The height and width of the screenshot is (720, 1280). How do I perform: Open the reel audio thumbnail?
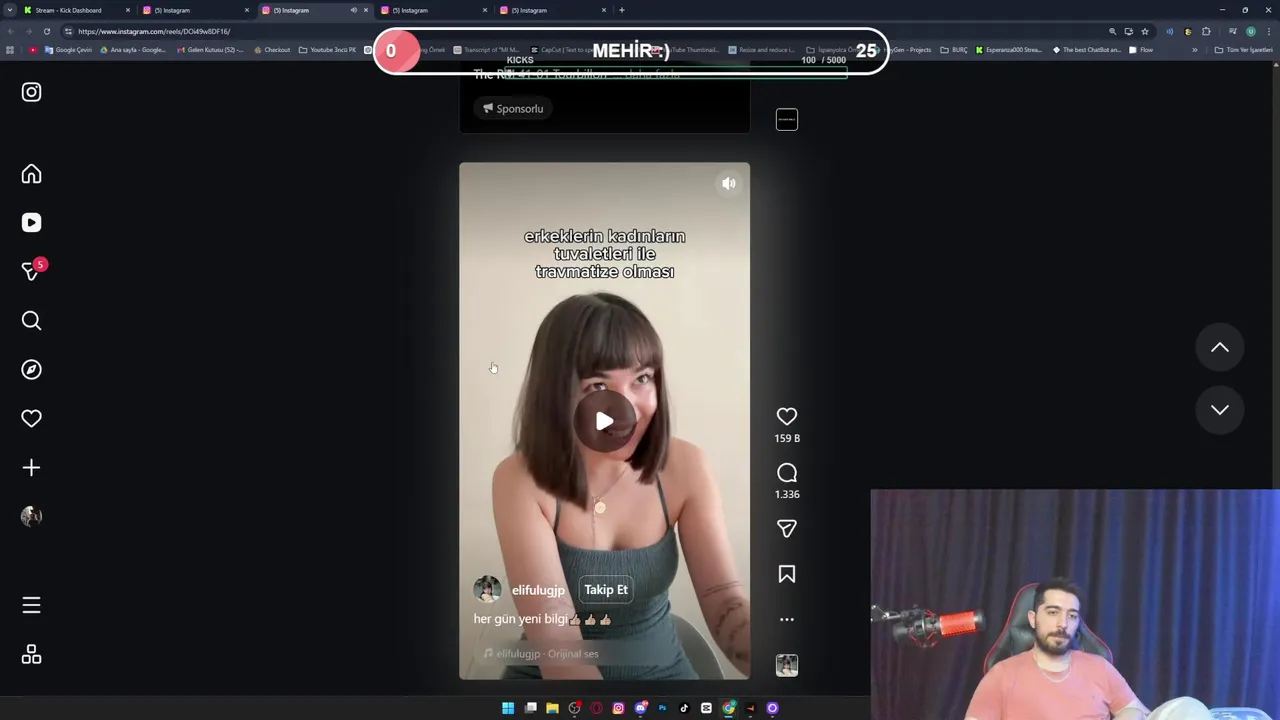pos(787,665)
